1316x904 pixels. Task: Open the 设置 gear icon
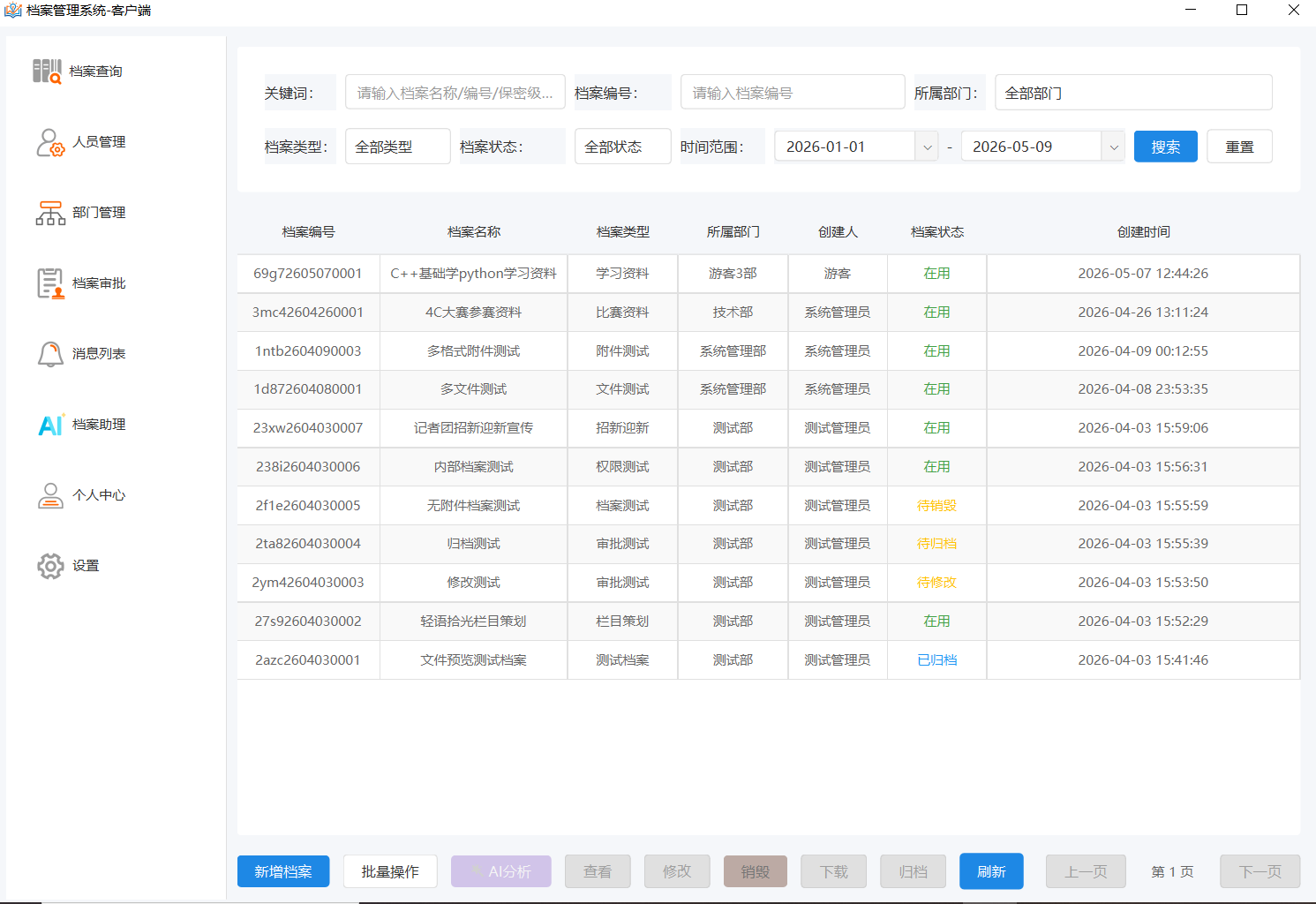pos(50,566)
